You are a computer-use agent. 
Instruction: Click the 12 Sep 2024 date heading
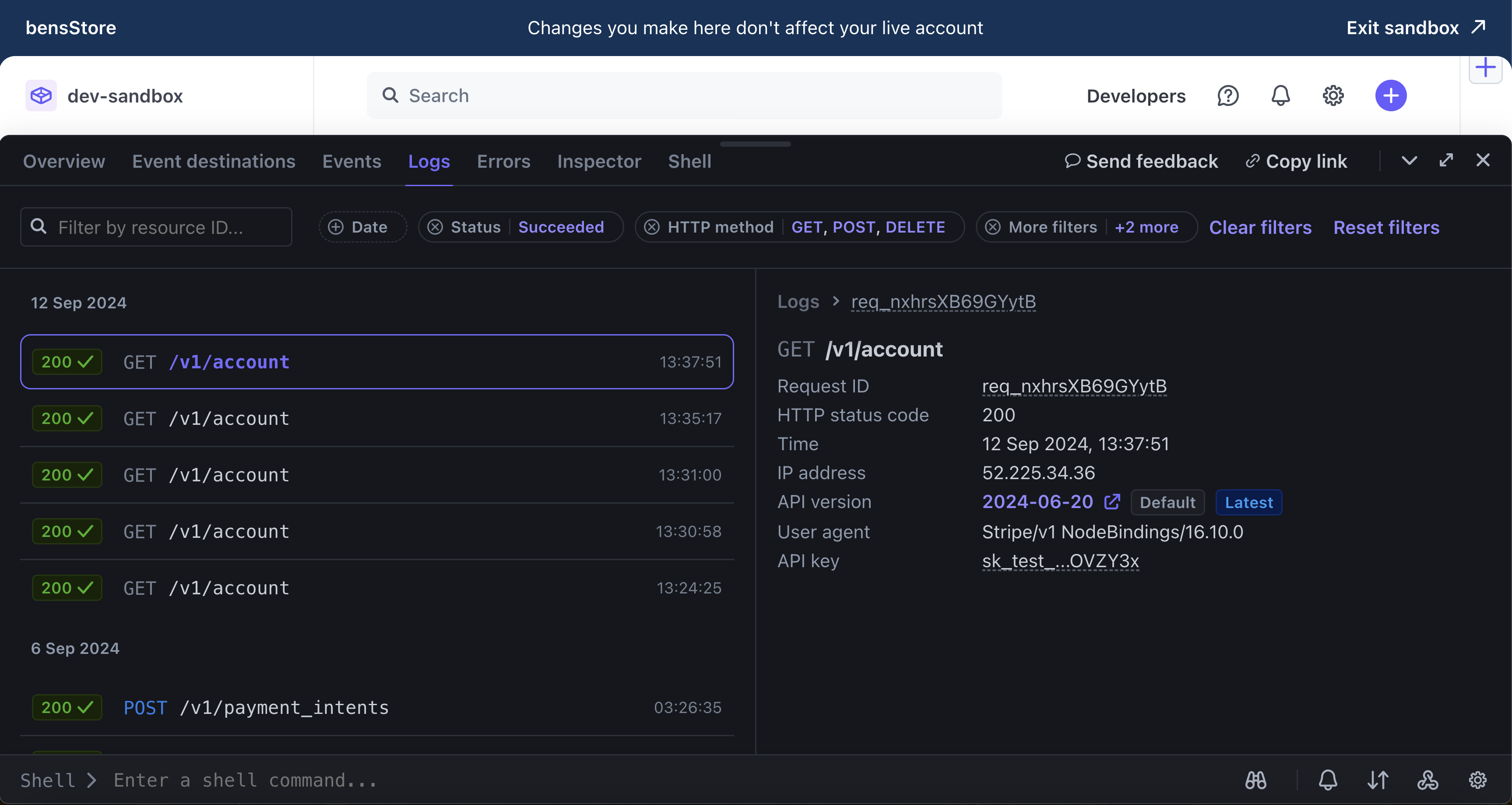coord(79,302)
